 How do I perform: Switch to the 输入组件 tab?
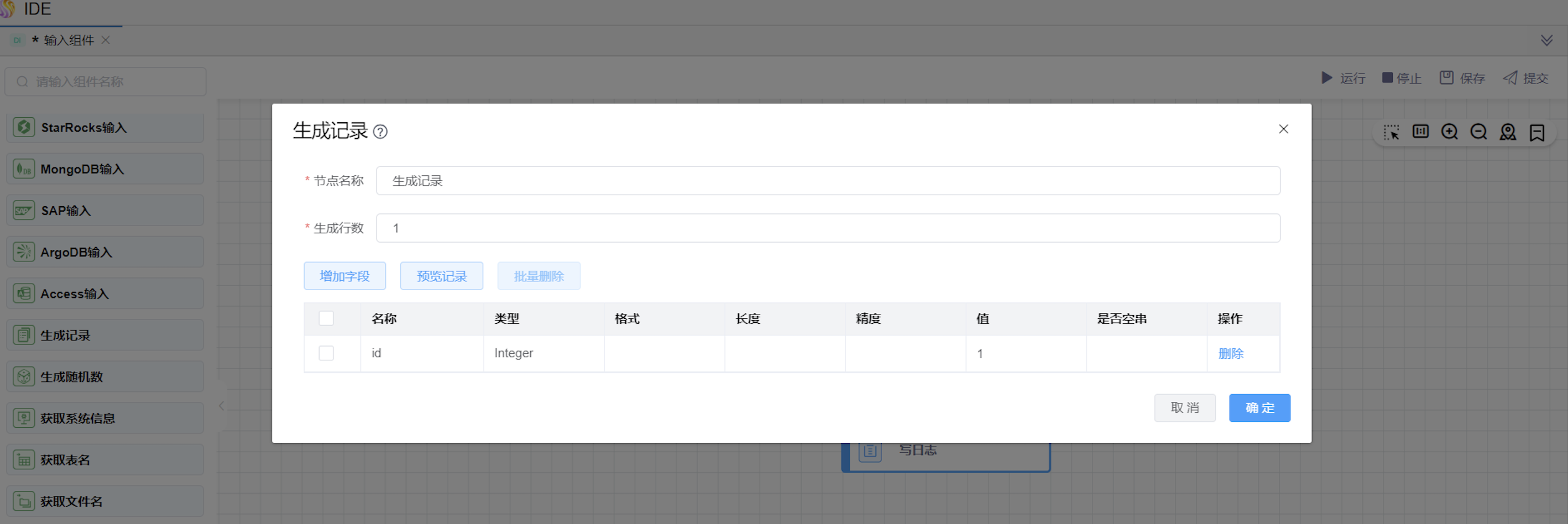tap(68, 40)
